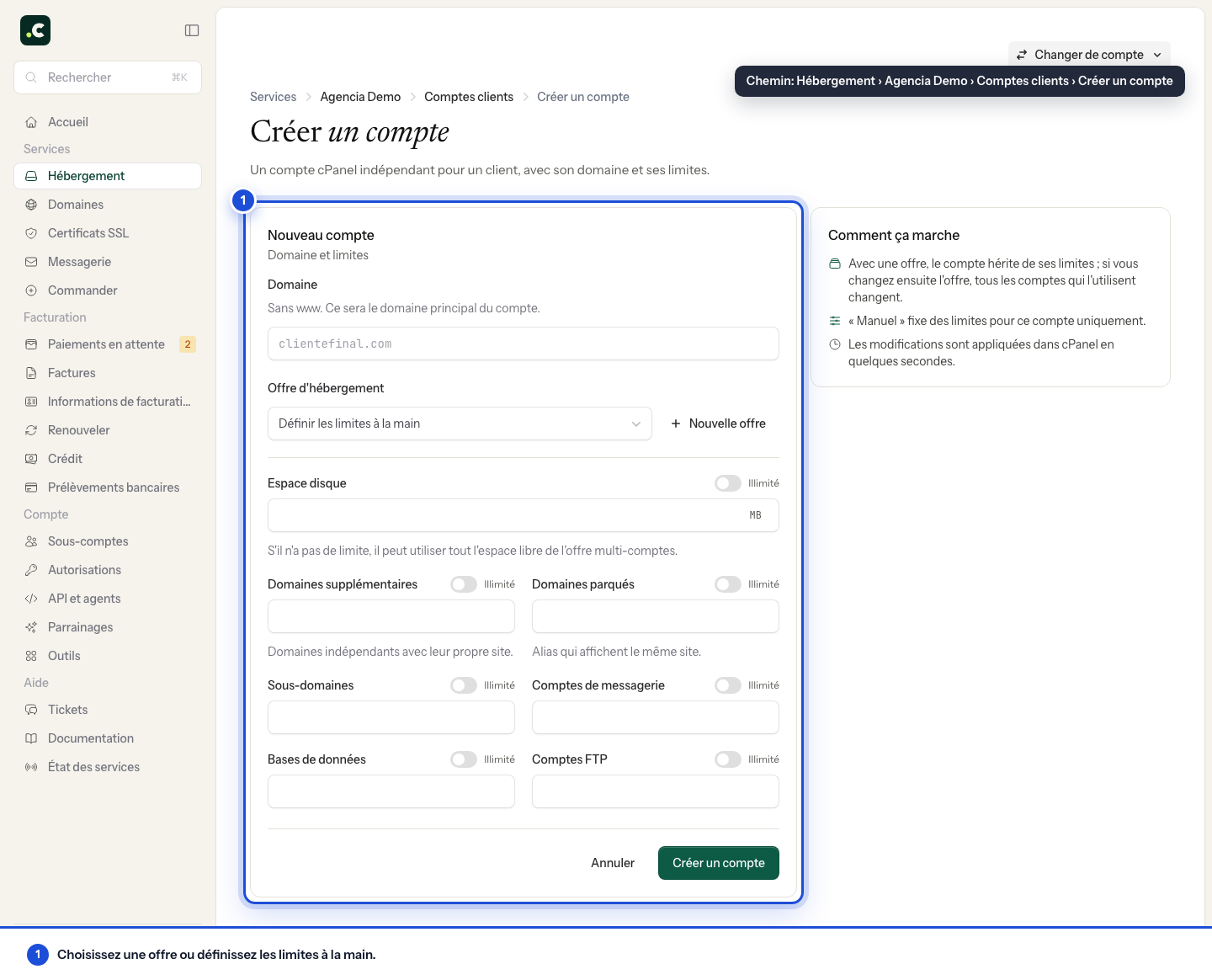Click the Sous-comptes users icon

coord(31,541)
